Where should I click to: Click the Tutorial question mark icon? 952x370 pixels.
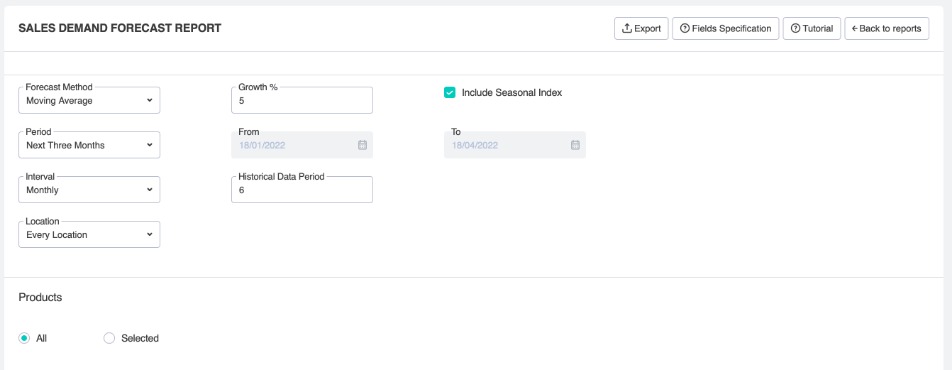pyautogui.click(x=795, y=29)
